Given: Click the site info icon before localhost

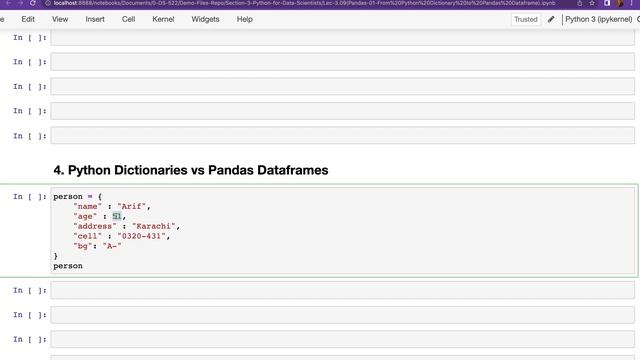Looking at the screenshot, I should pos(48,3).
